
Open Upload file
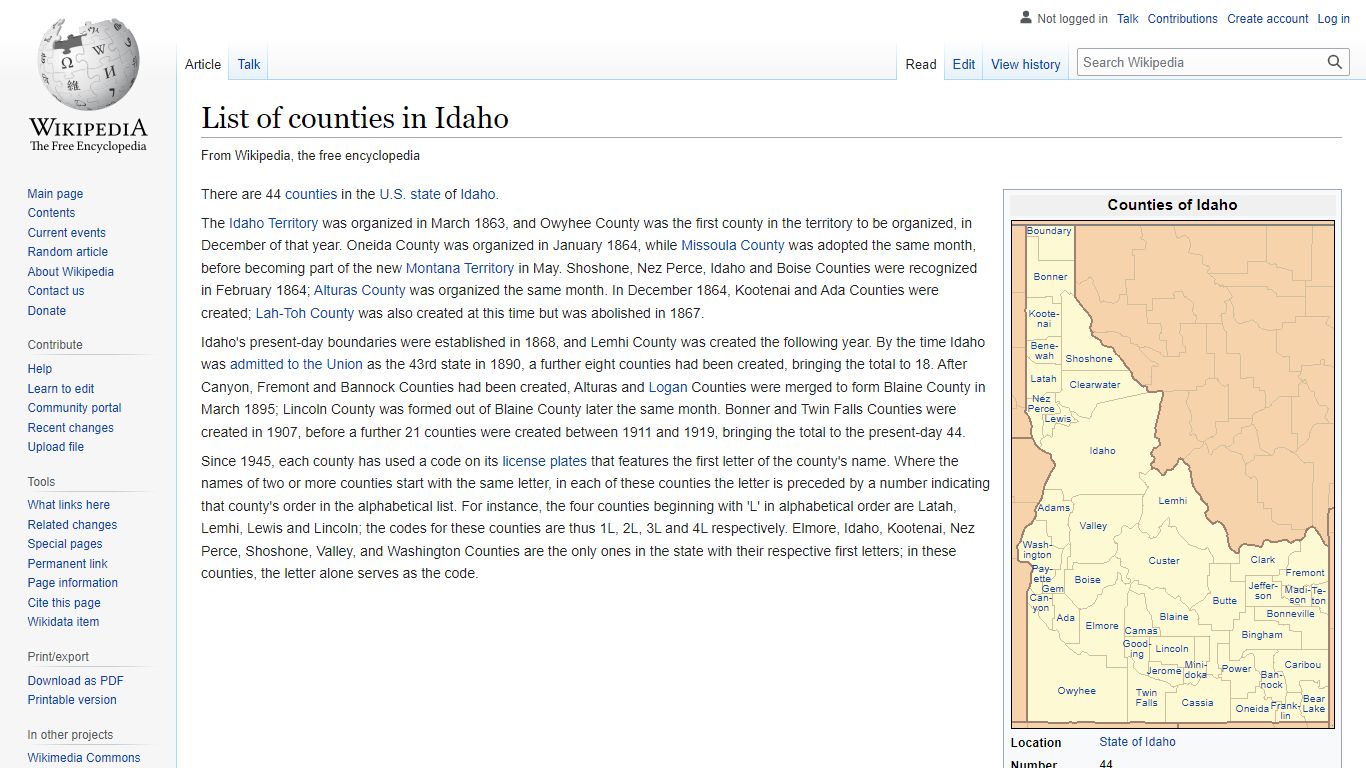pos(56,447)
